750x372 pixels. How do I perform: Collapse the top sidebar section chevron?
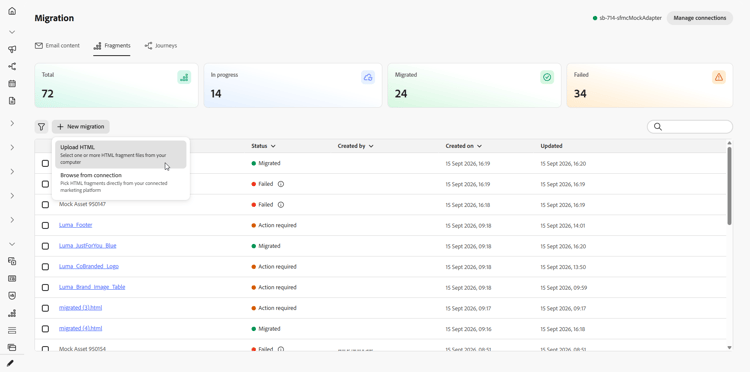[x=12, y=32]
